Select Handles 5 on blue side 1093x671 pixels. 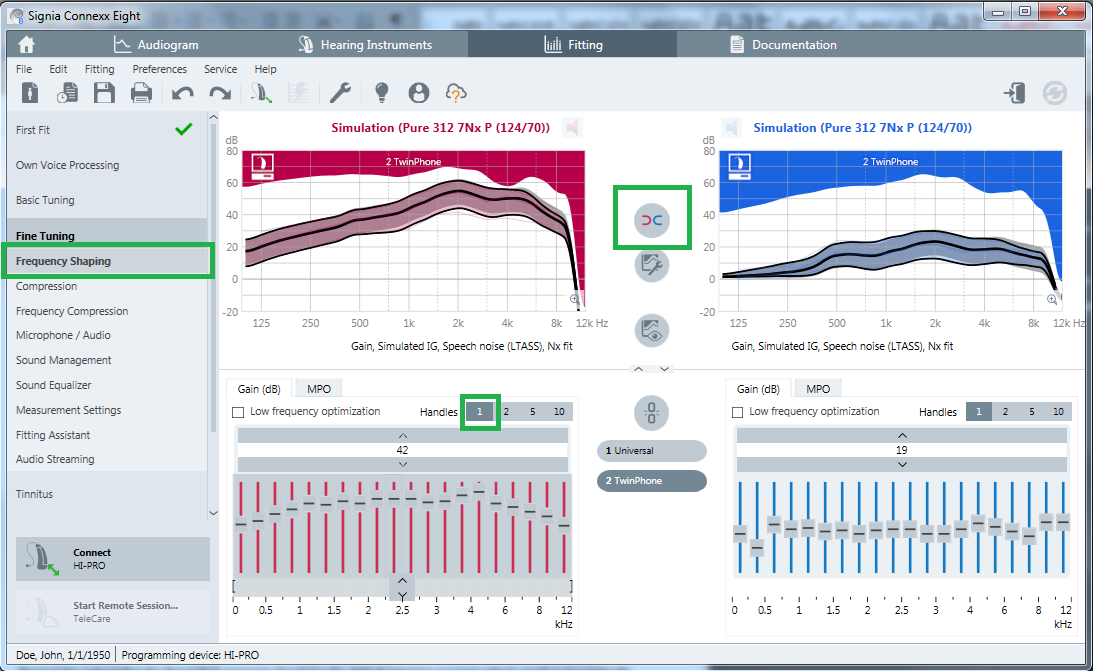[x=1032, y=412]
